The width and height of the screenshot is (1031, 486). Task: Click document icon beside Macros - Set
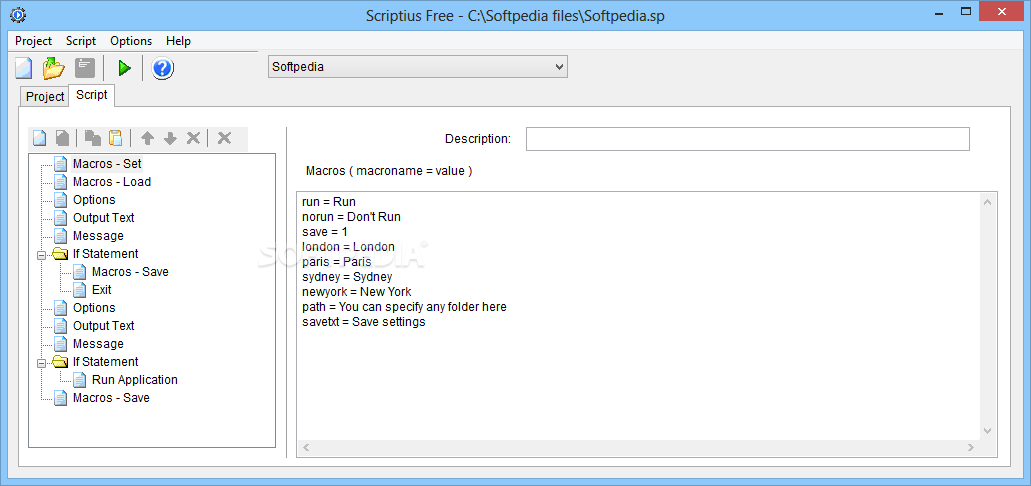coord(60,164)
